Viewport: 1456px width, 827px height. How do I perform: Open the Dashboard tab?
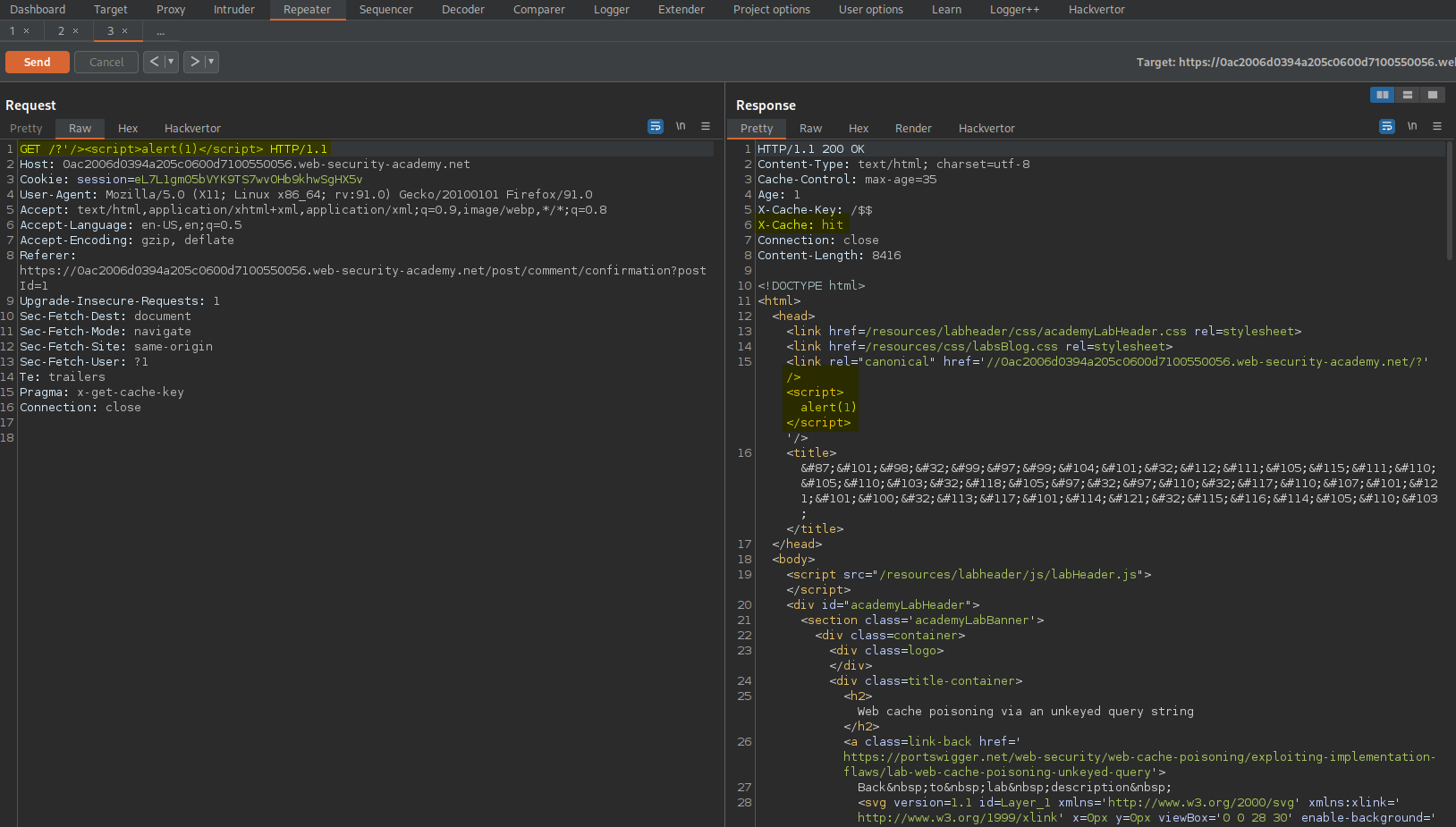(38, 10)
